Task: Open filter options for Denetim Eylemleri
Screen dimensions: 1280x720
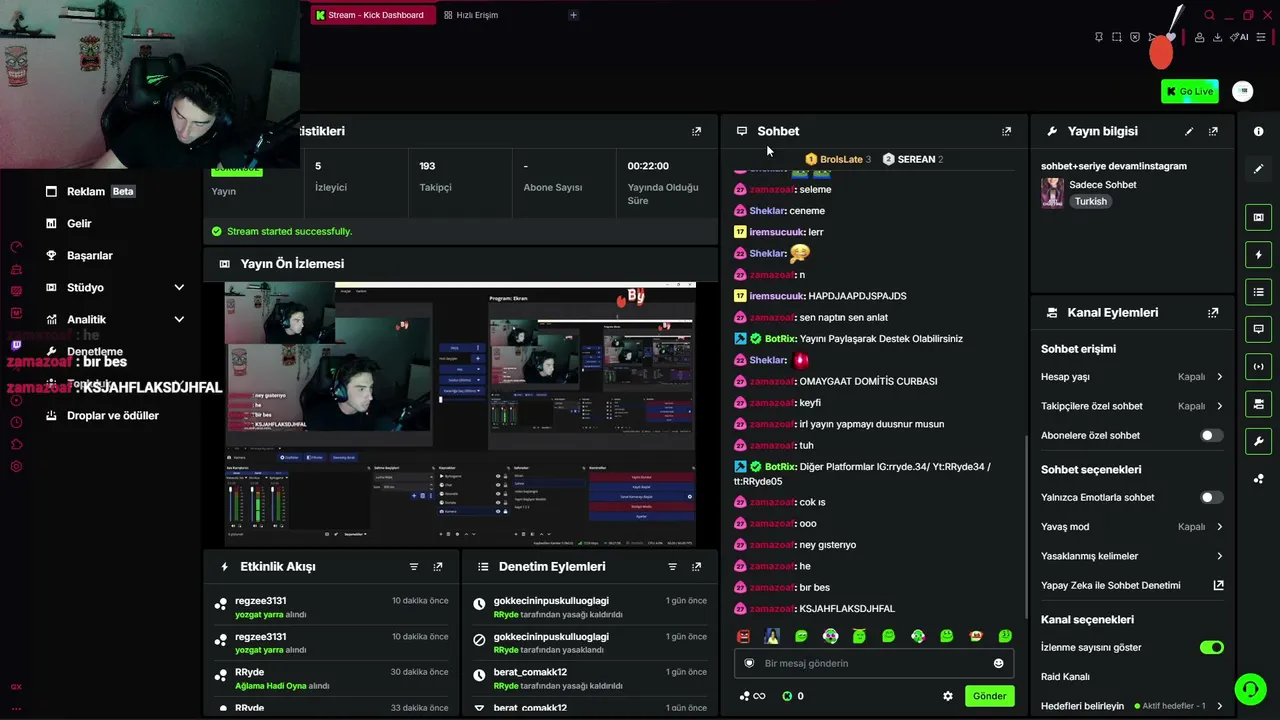Action: coord(672,567)
